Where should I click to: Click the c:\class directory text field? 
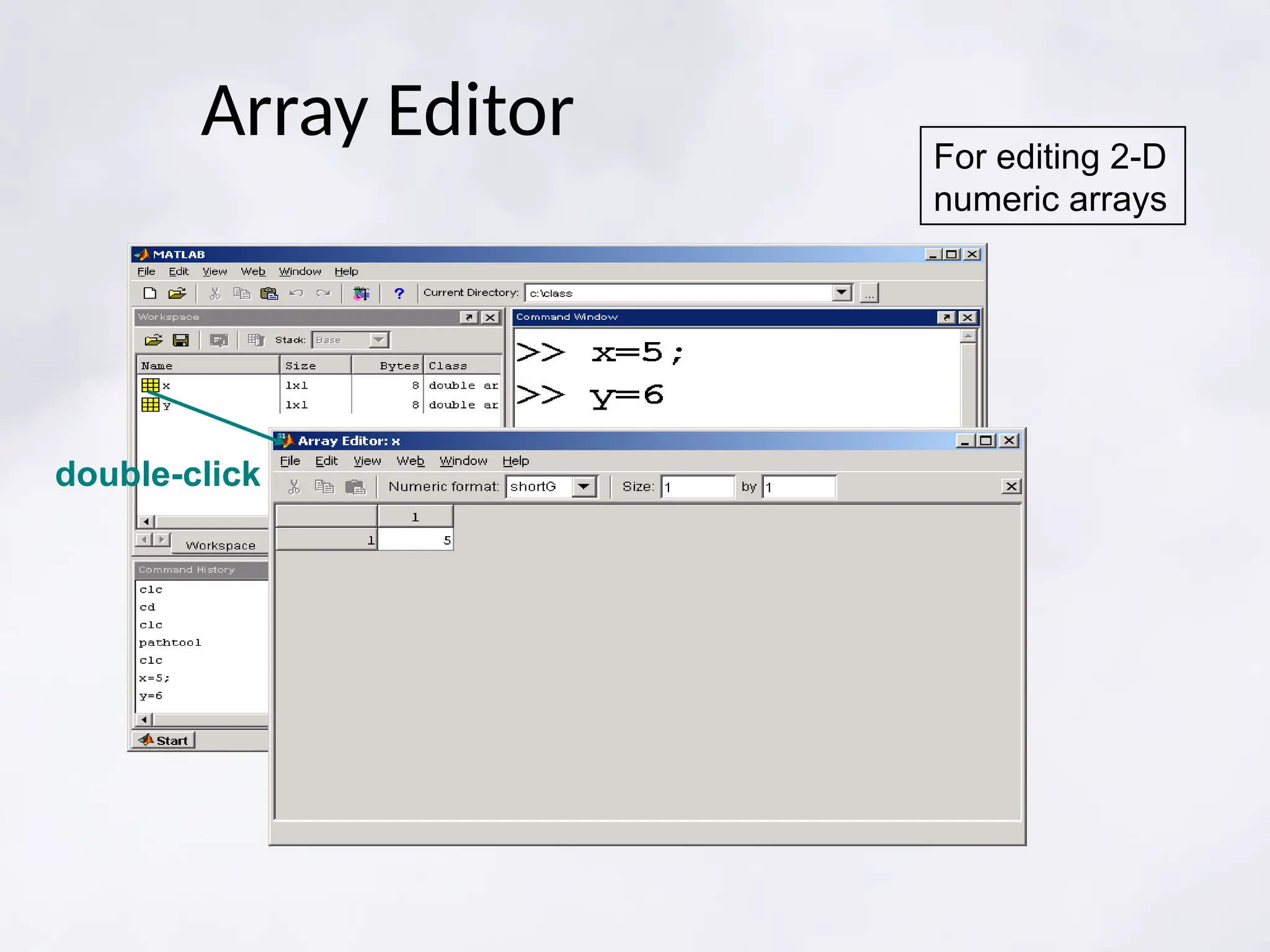[678, 293]
